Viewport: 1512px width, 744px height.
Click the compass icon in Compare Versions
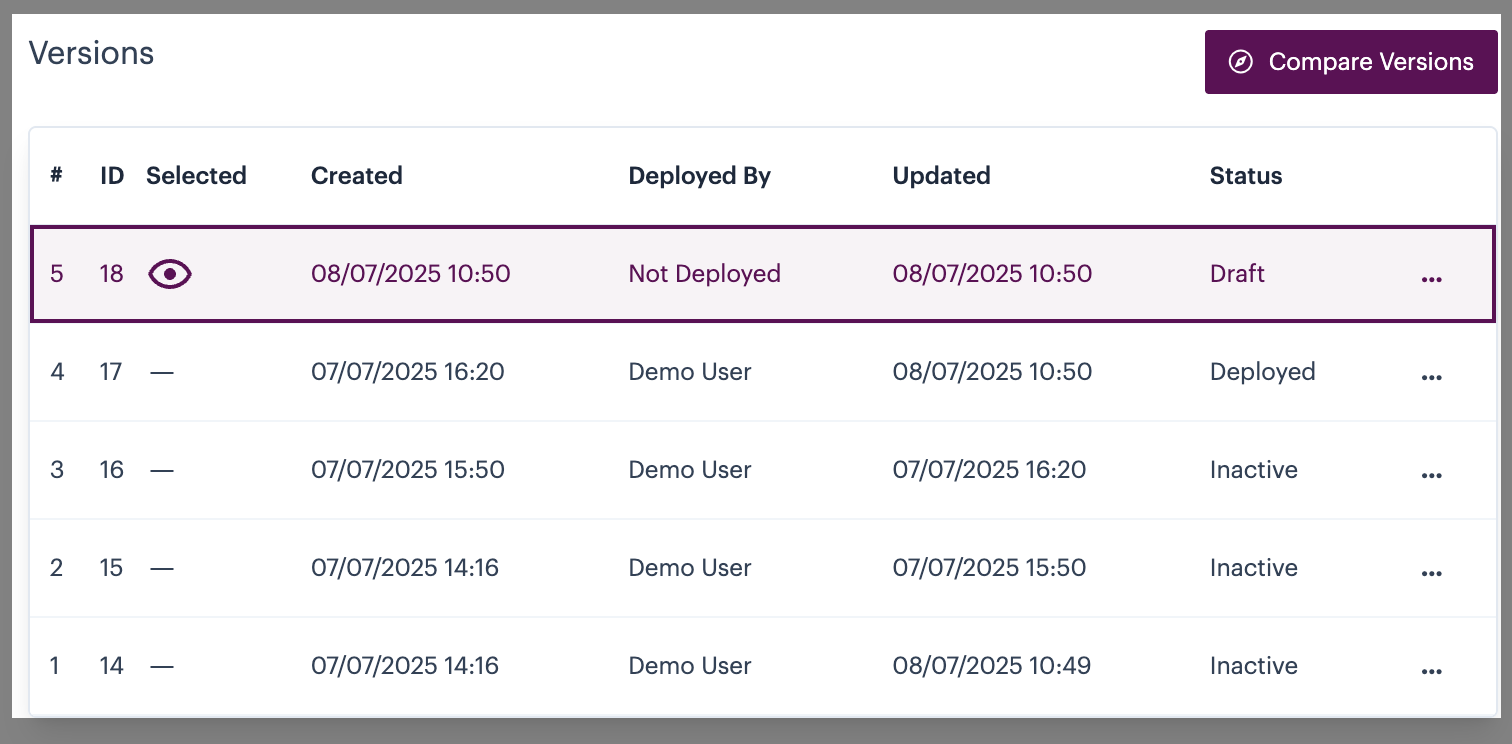point(1240,62)
